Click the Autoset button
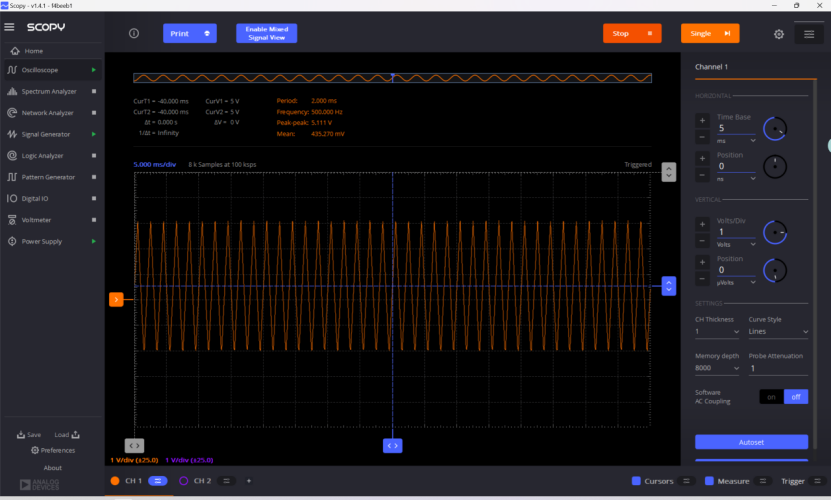 (752, 442)
